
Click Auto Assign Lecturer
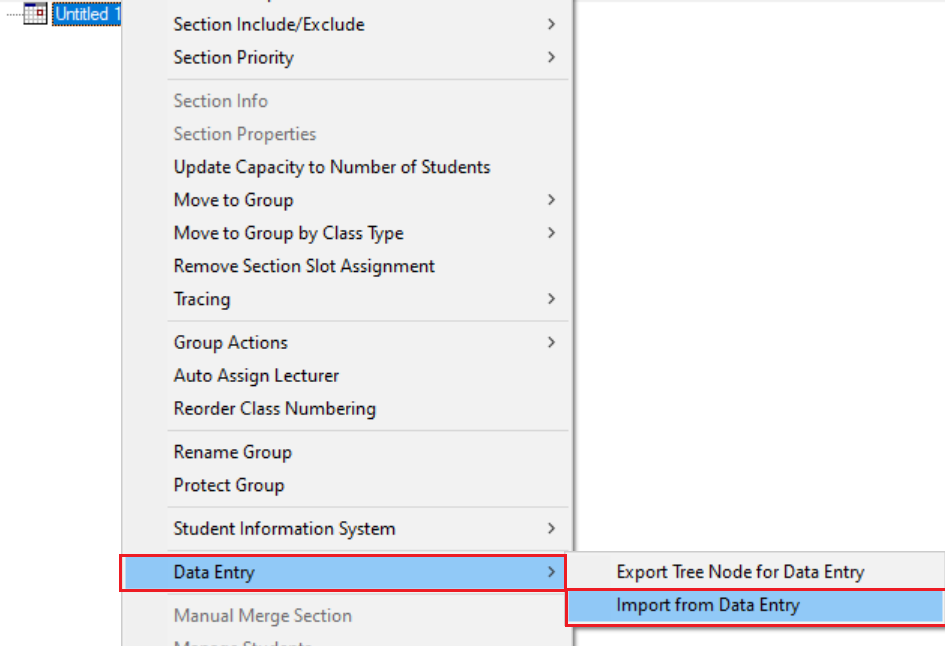pos(256,376)
